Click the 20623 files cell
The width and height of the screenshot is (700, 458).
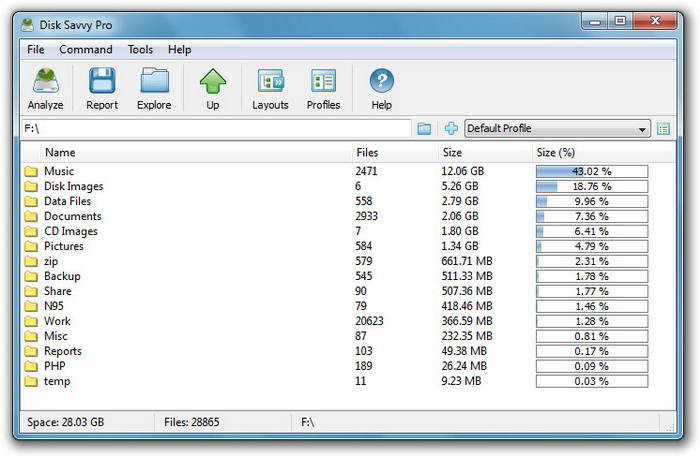coord(369,321)
